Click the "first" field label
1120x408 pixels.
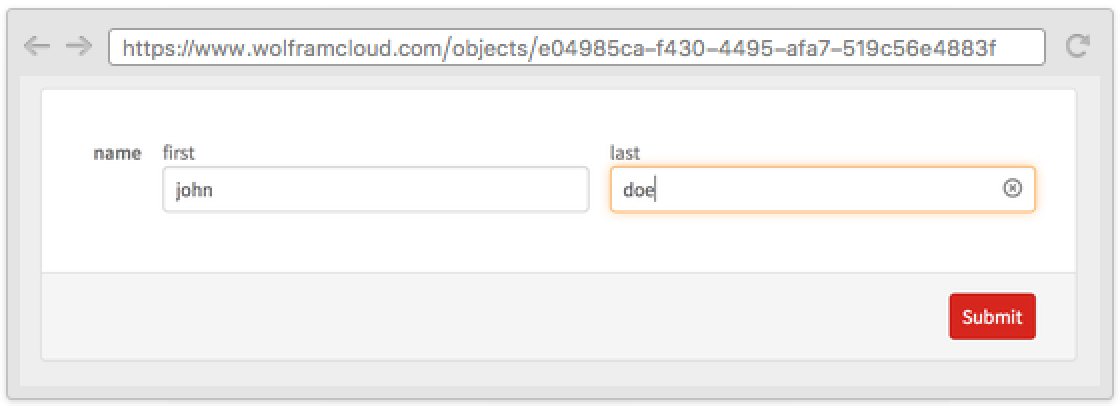click(x=179, y=153)
